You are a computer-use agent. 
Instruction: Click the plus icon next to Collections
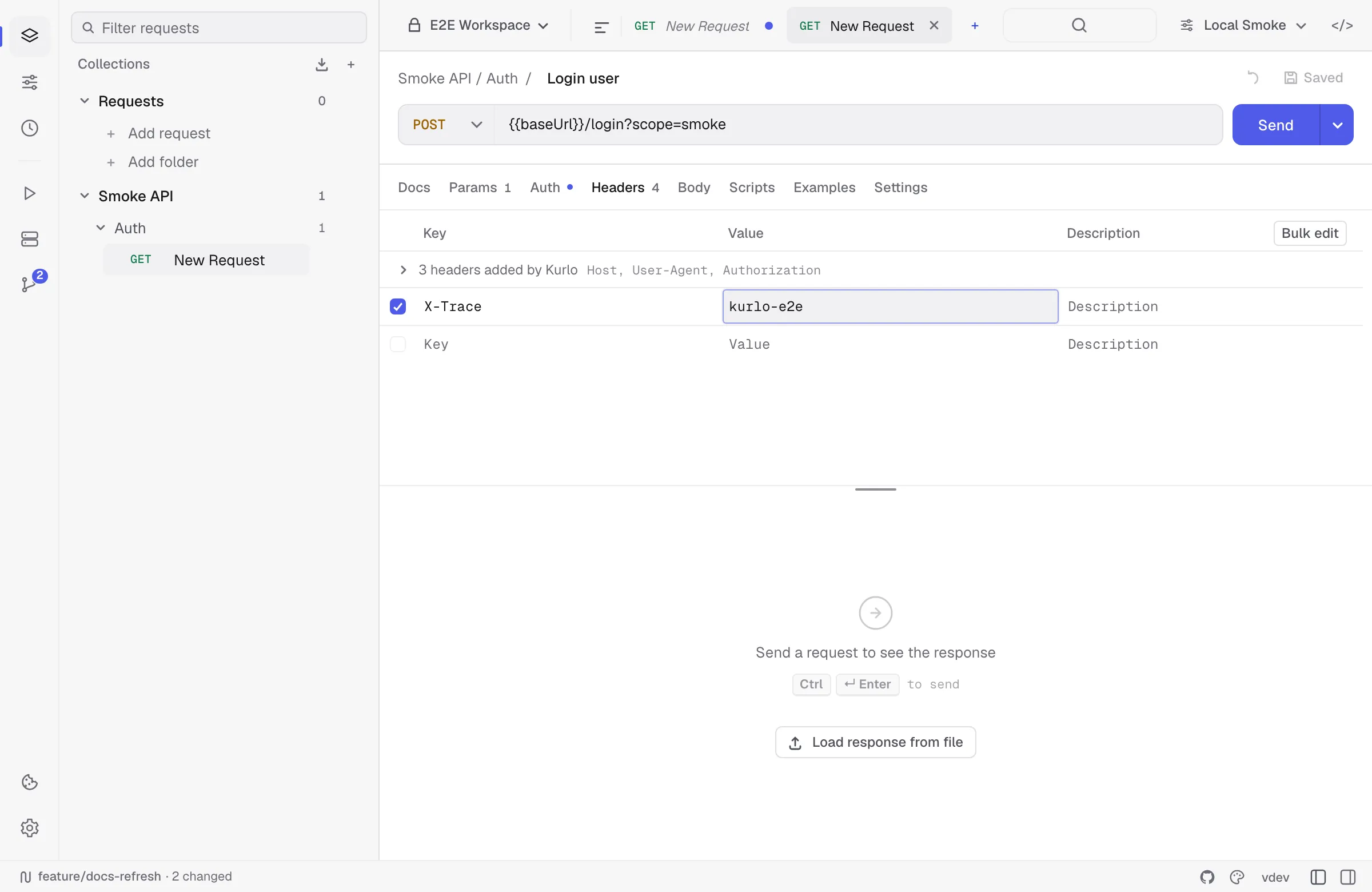point(351,65)
